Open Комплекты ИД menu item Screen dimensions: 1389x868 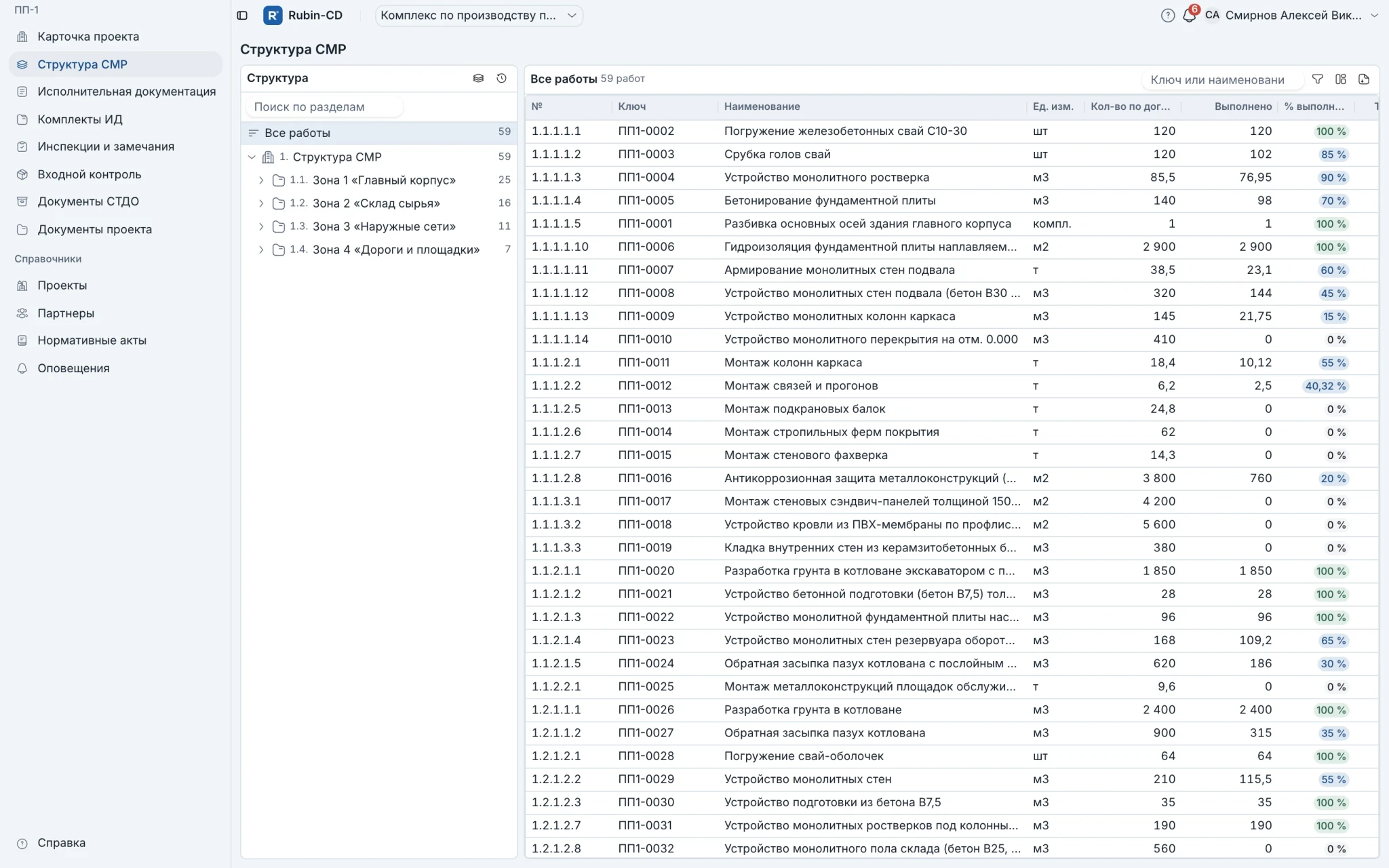click(116, 119)
